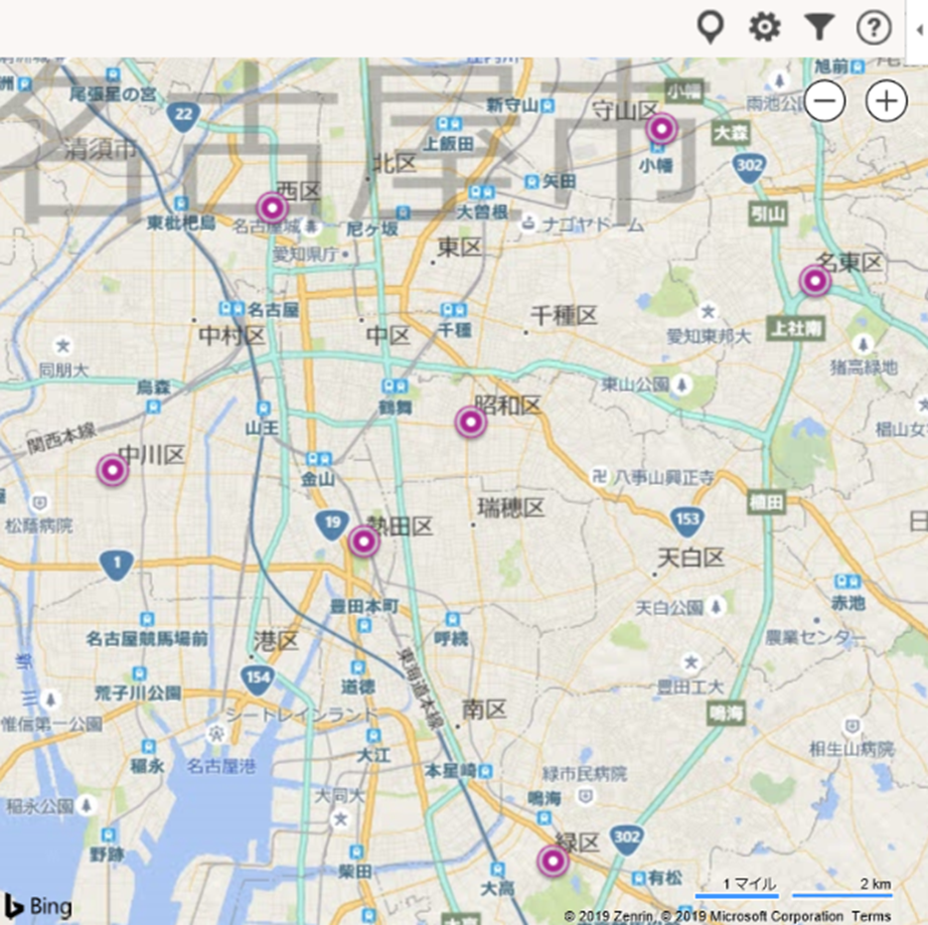This screenshot has width=928, height=925.
Task: Click the route 19 highway shield
Action: click(331, 523)
